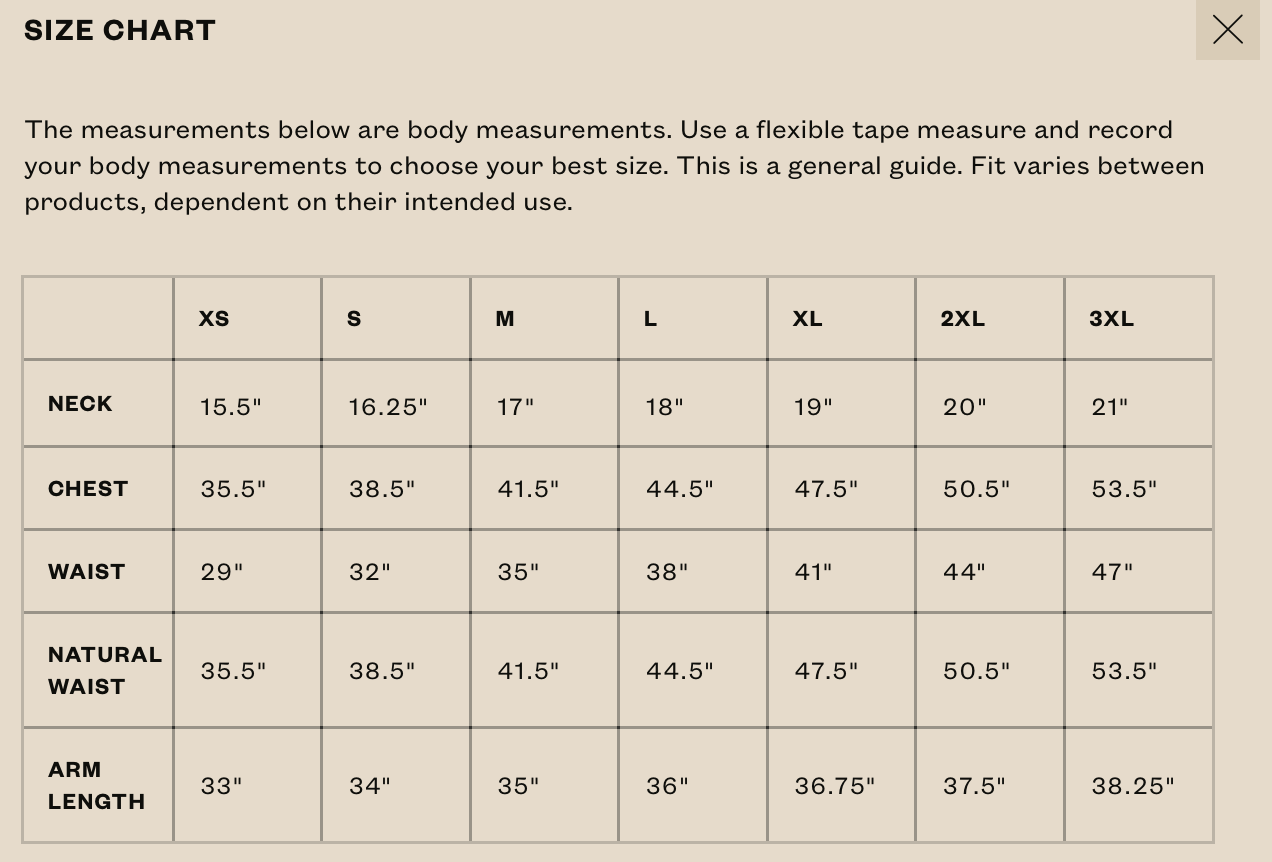Click the NATURAL WAIST row label
This screenshot has width=1272, height=862.
click(x=105, y=671)
